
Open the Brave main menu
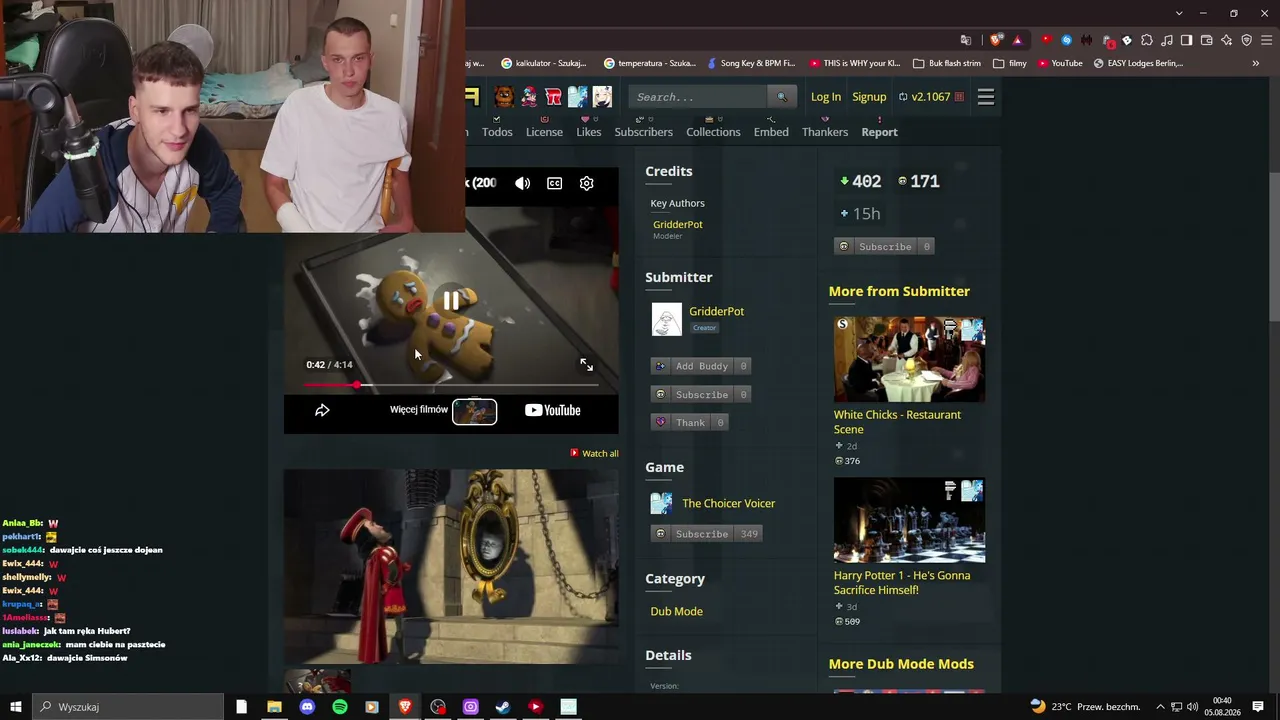(1265, 40)
